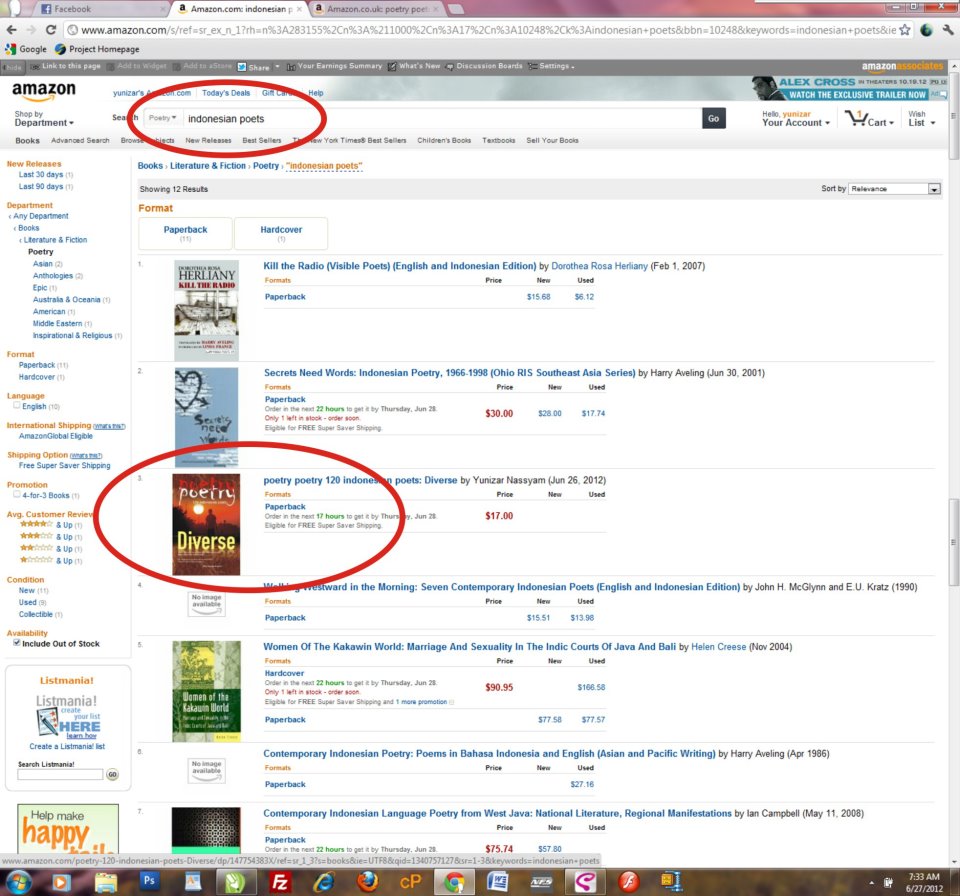Open author link Dorothea Rosa Herliany
The height and width of the screenshot is (896, 960).
599,266
